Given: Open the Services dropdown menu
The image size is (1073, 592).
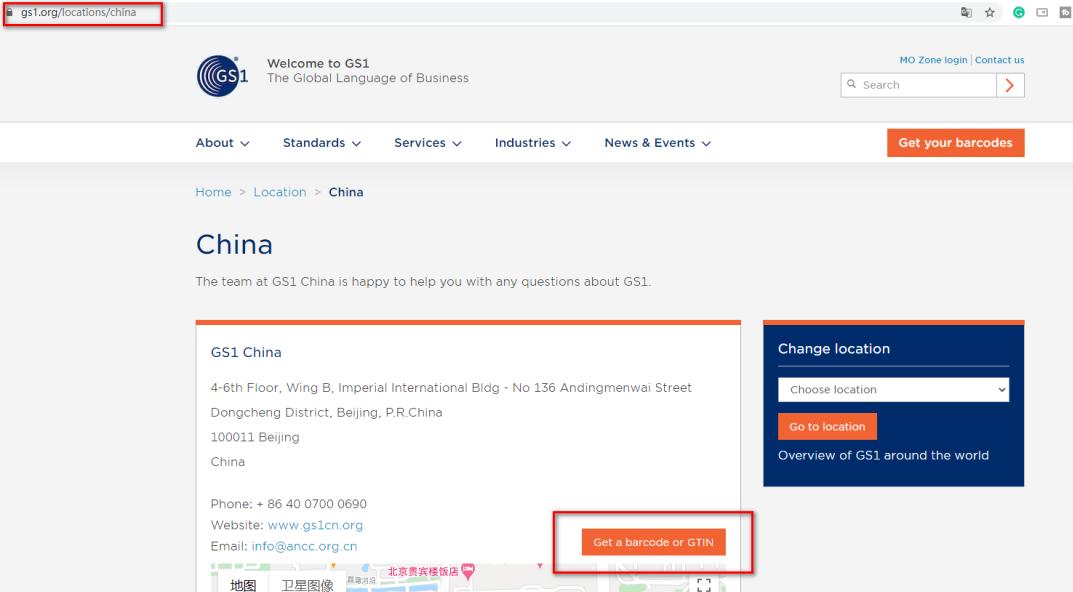Looking at the screenshot, I should [428, 142].
